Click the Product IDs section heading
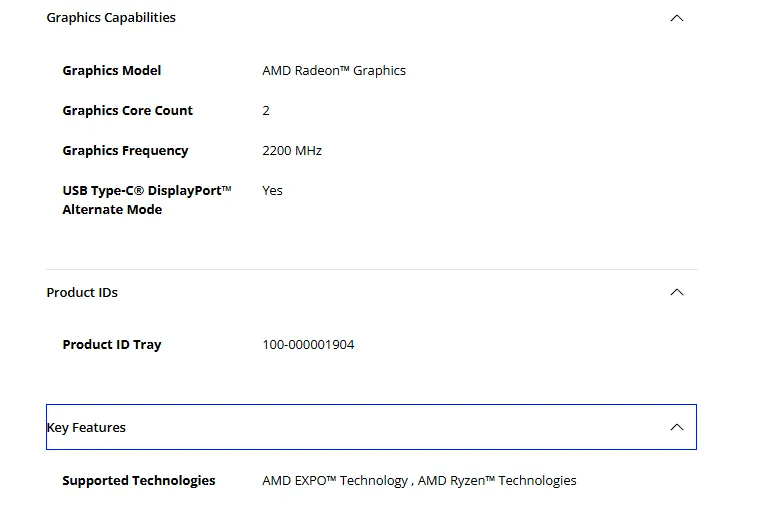 [x=82, y=293]
